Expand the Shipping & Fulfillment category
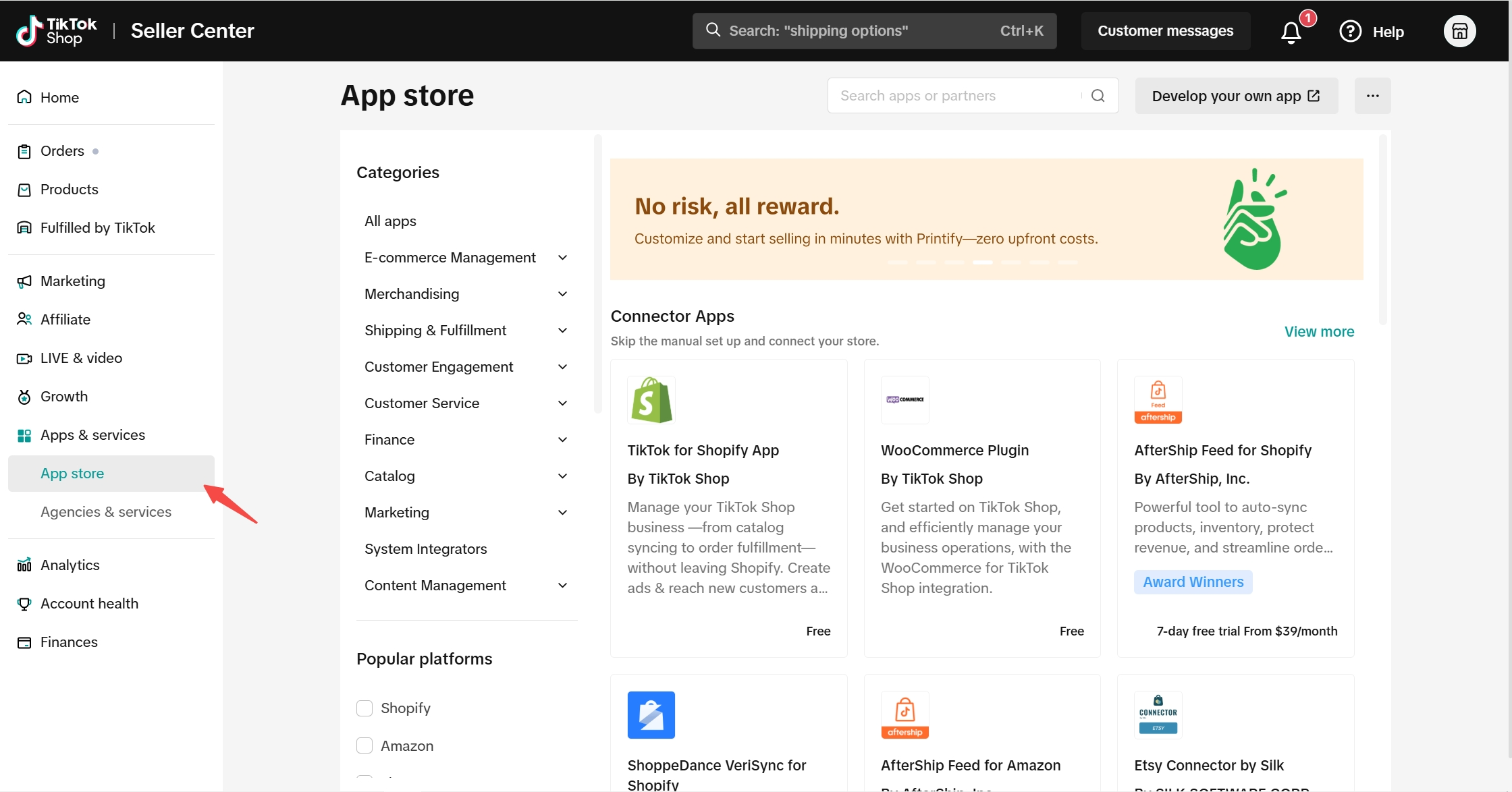Viewport: 1512px width, 792px height. [x=562, y=331]
